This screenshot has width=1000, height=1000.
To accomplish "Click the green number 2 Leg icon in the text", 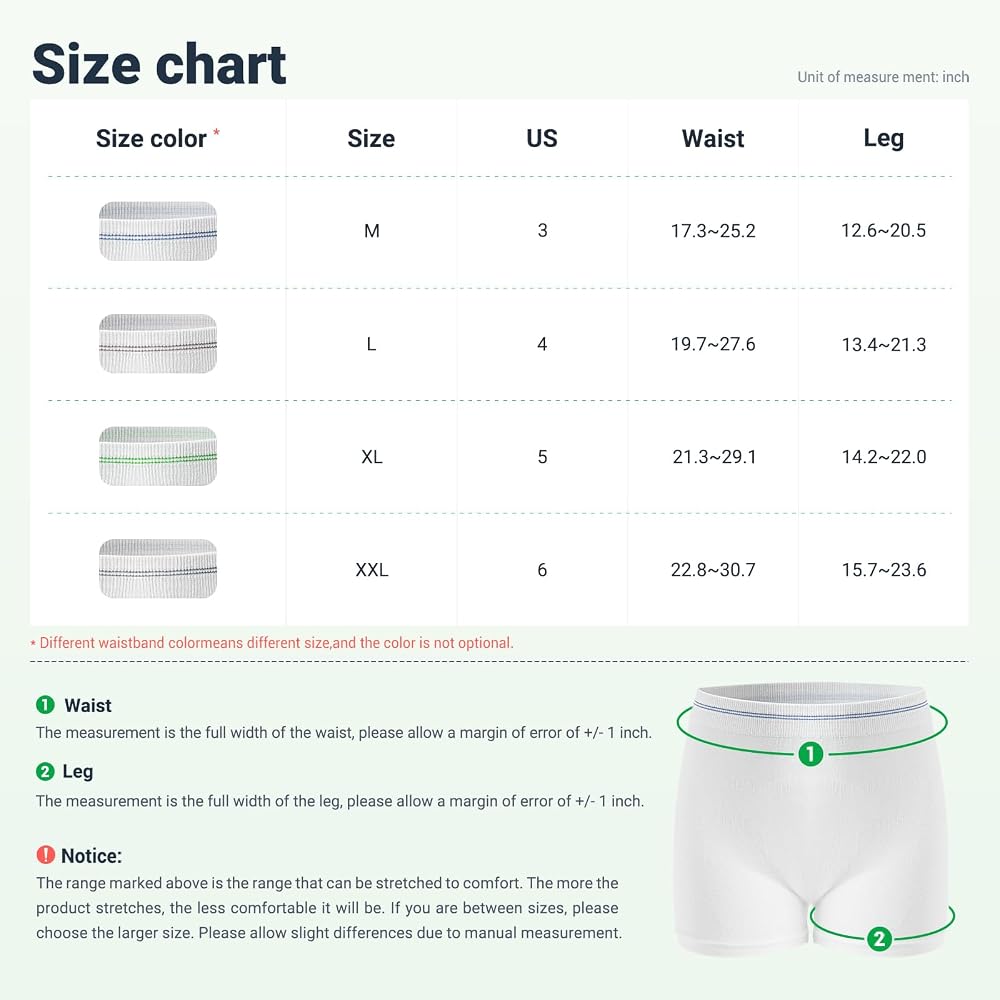I will pos(45,771).
